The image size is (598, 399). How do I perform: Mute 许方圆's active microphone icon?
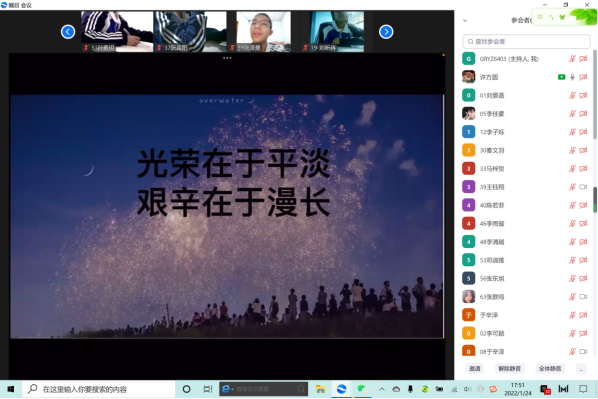pos(572,77)
